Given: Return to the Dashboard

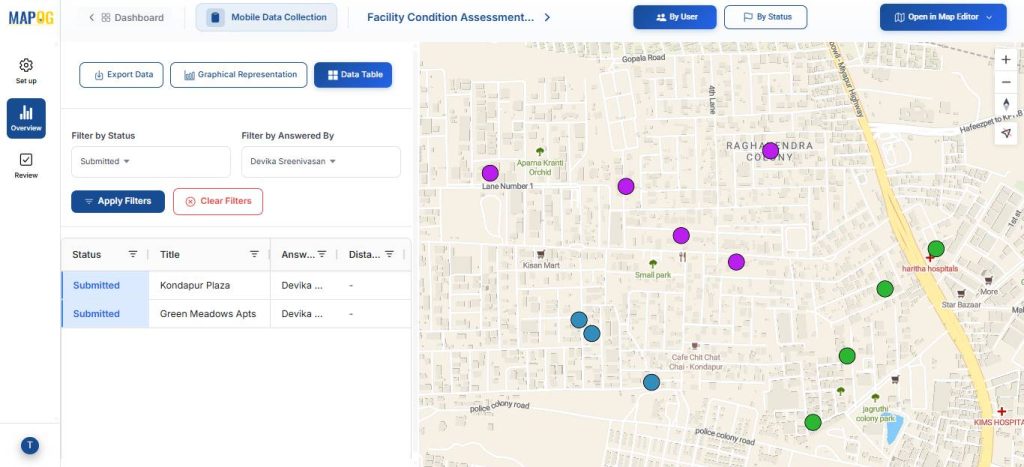Looking at the screenshot, I should coord(125,17).
